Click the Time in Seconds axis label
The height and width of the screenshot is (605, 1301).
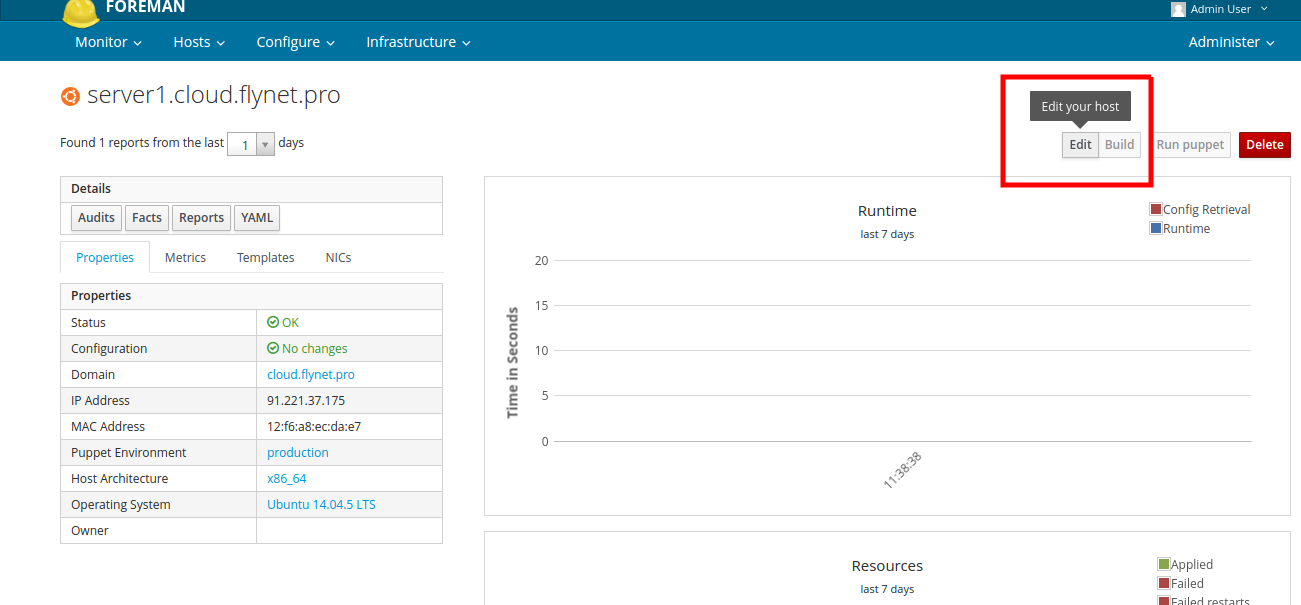(513, 362)
